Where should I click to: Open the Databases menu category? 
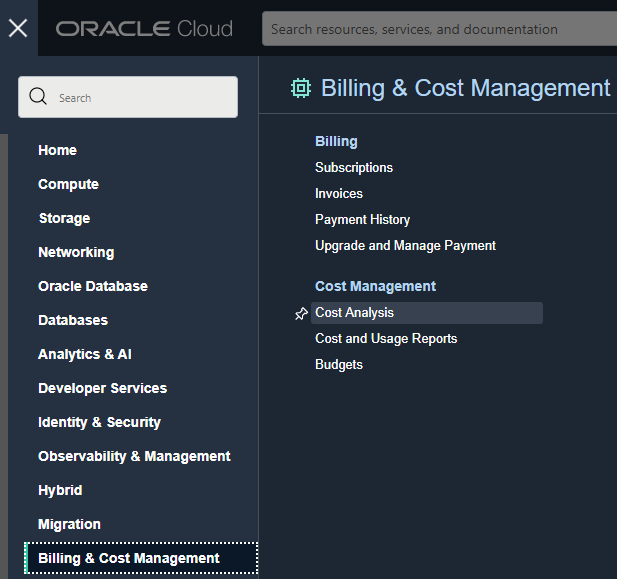tap(73, 320)
